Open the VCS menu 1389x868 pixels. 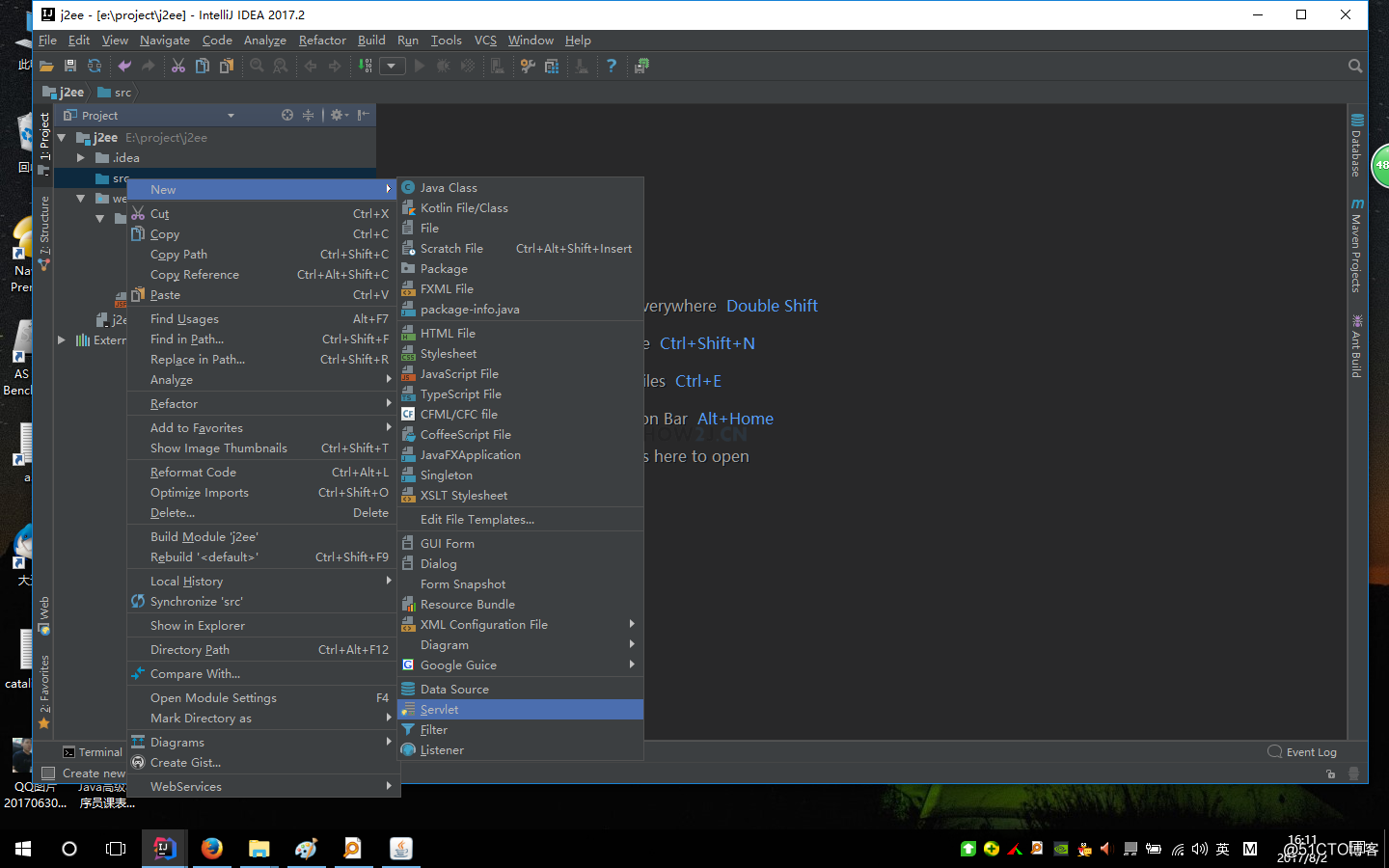tap(485, 41)
